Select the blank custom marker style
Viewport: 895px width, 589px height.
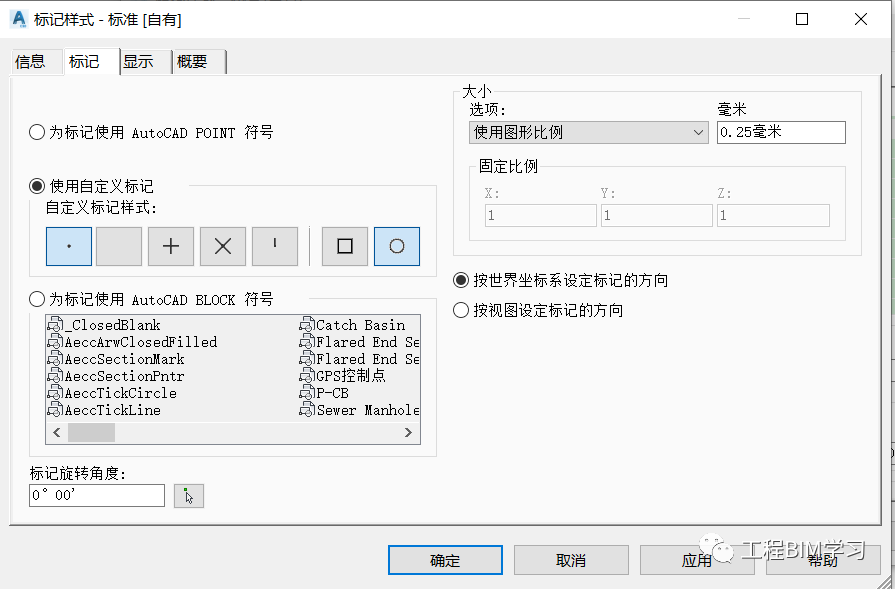coord(119,247)
